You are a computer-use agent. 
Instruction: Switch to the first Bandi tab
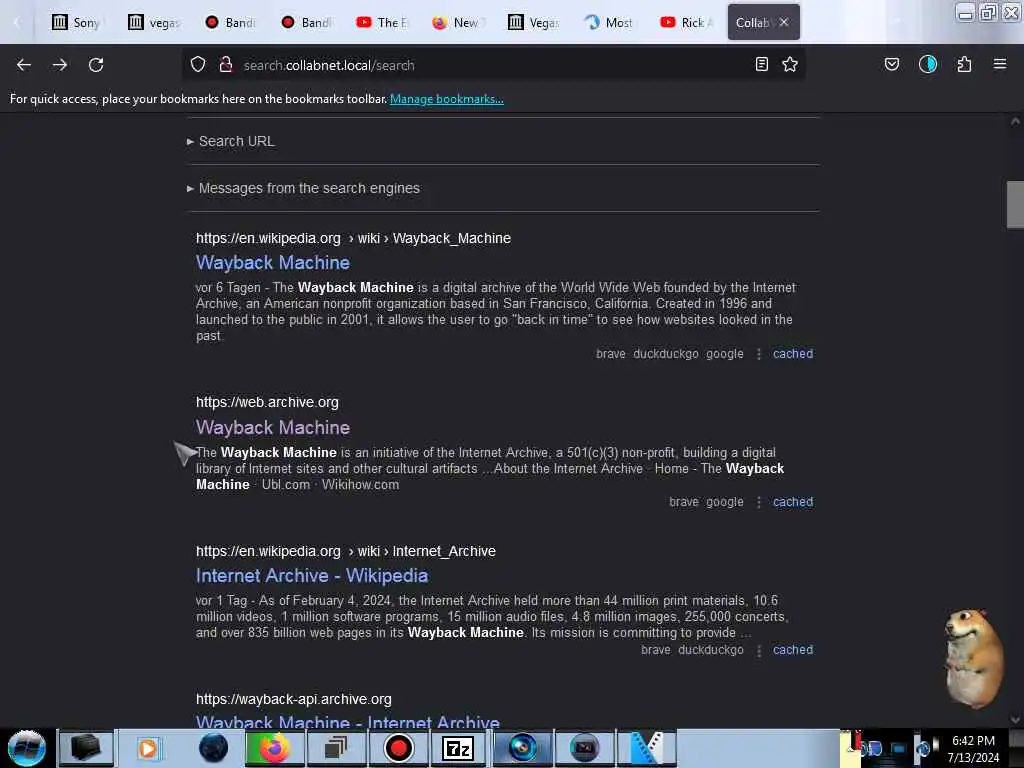tap(229, 22)
